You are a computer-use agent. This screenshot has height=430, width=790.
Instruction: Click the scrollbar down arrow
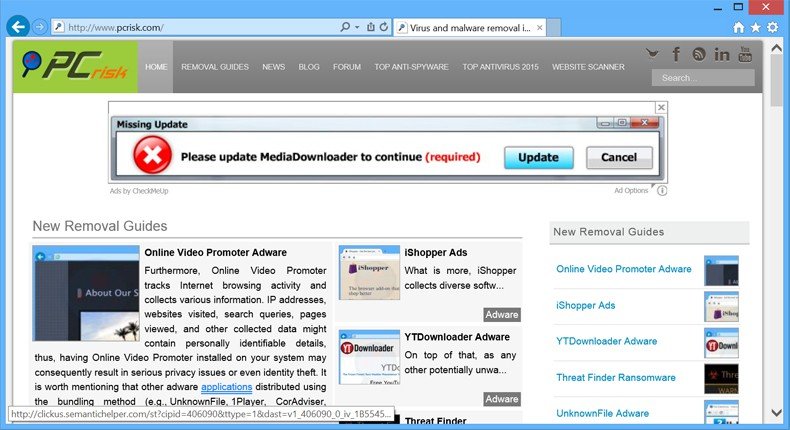(776, 412)
